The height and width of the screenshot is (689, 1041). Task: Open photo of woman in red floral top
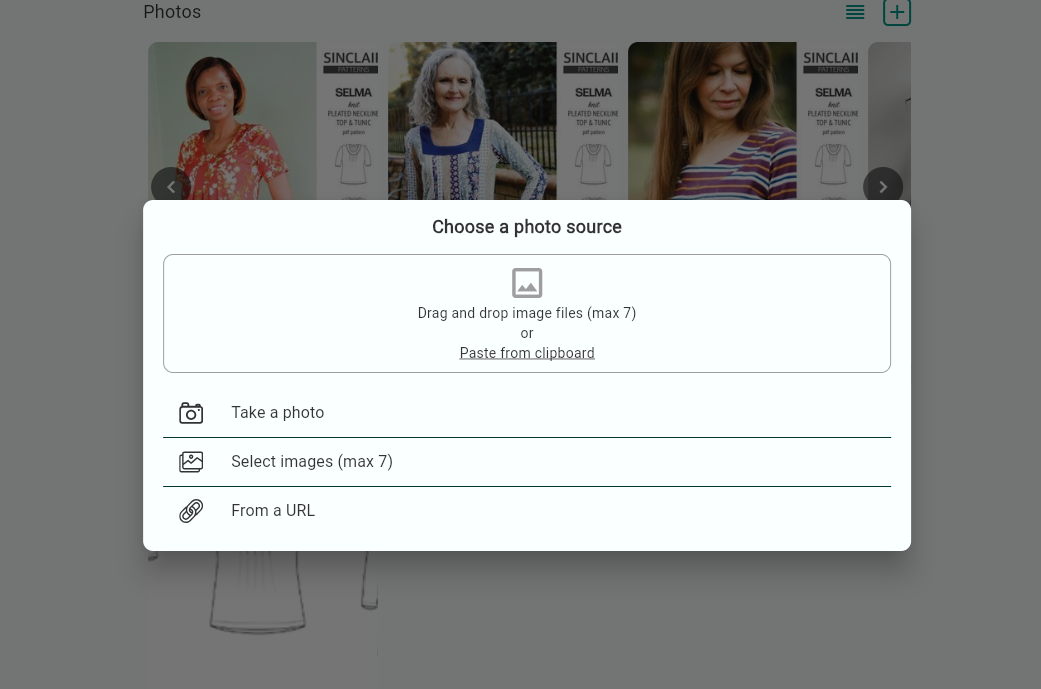point(232,120)
